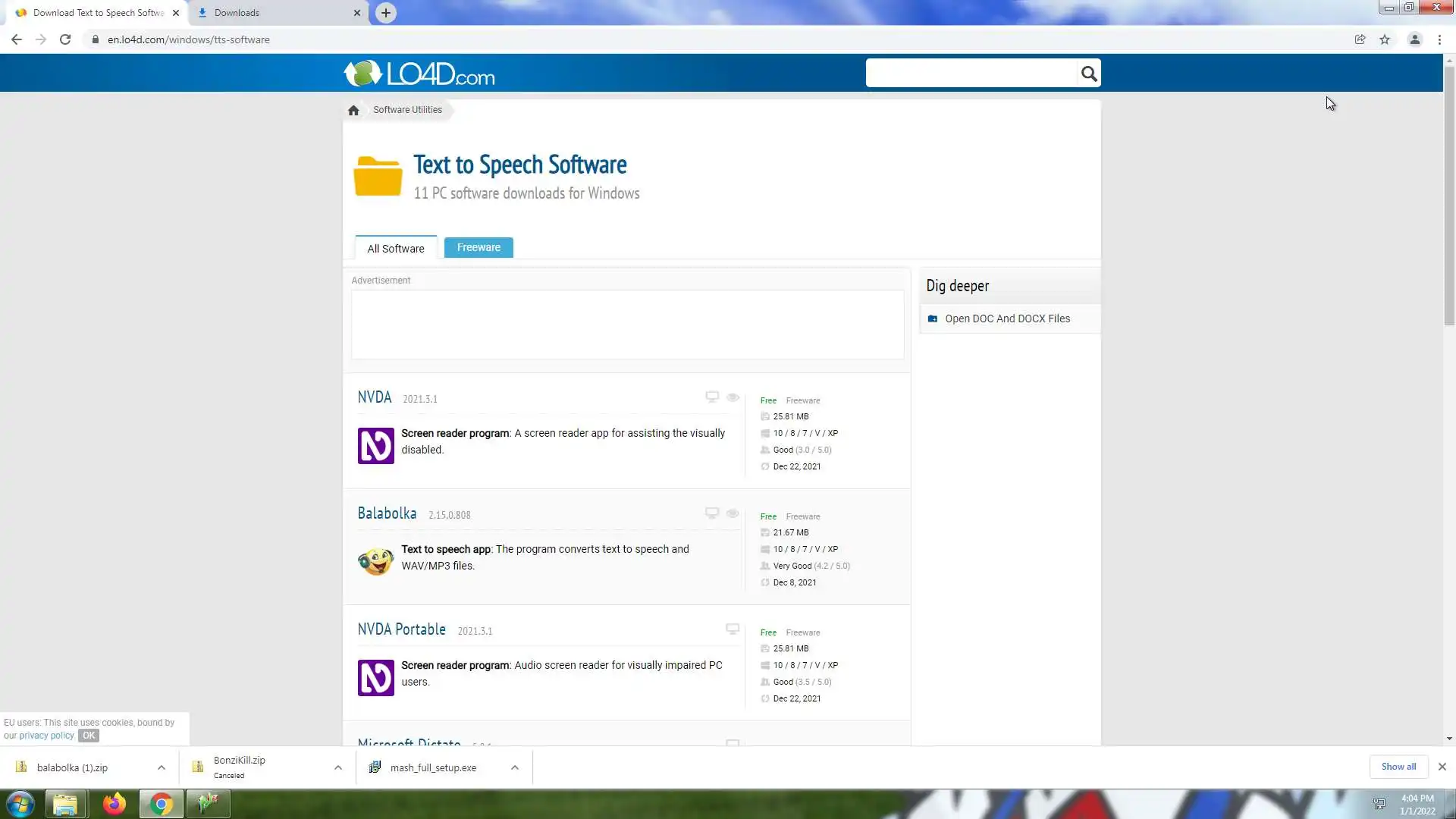Switch to the Freeware tab
This screenshot has height=819, width=1456.
(x=479, y=247)
